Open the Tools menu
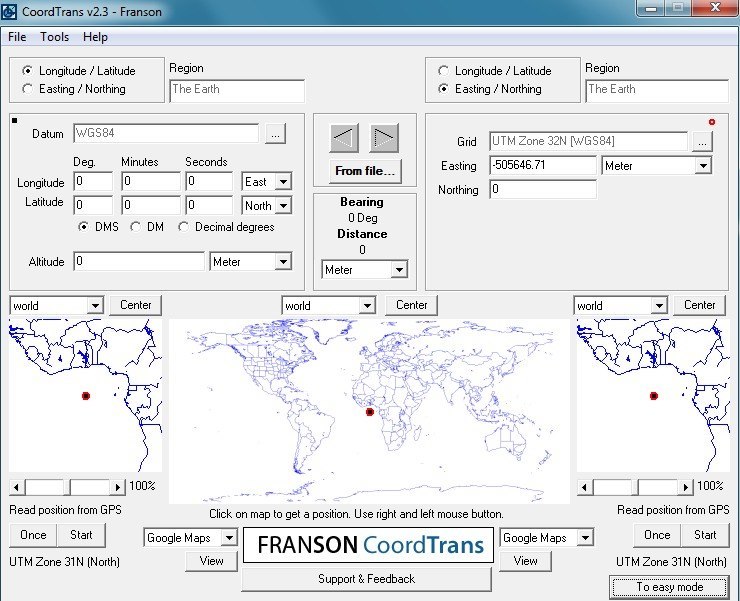 55,37
